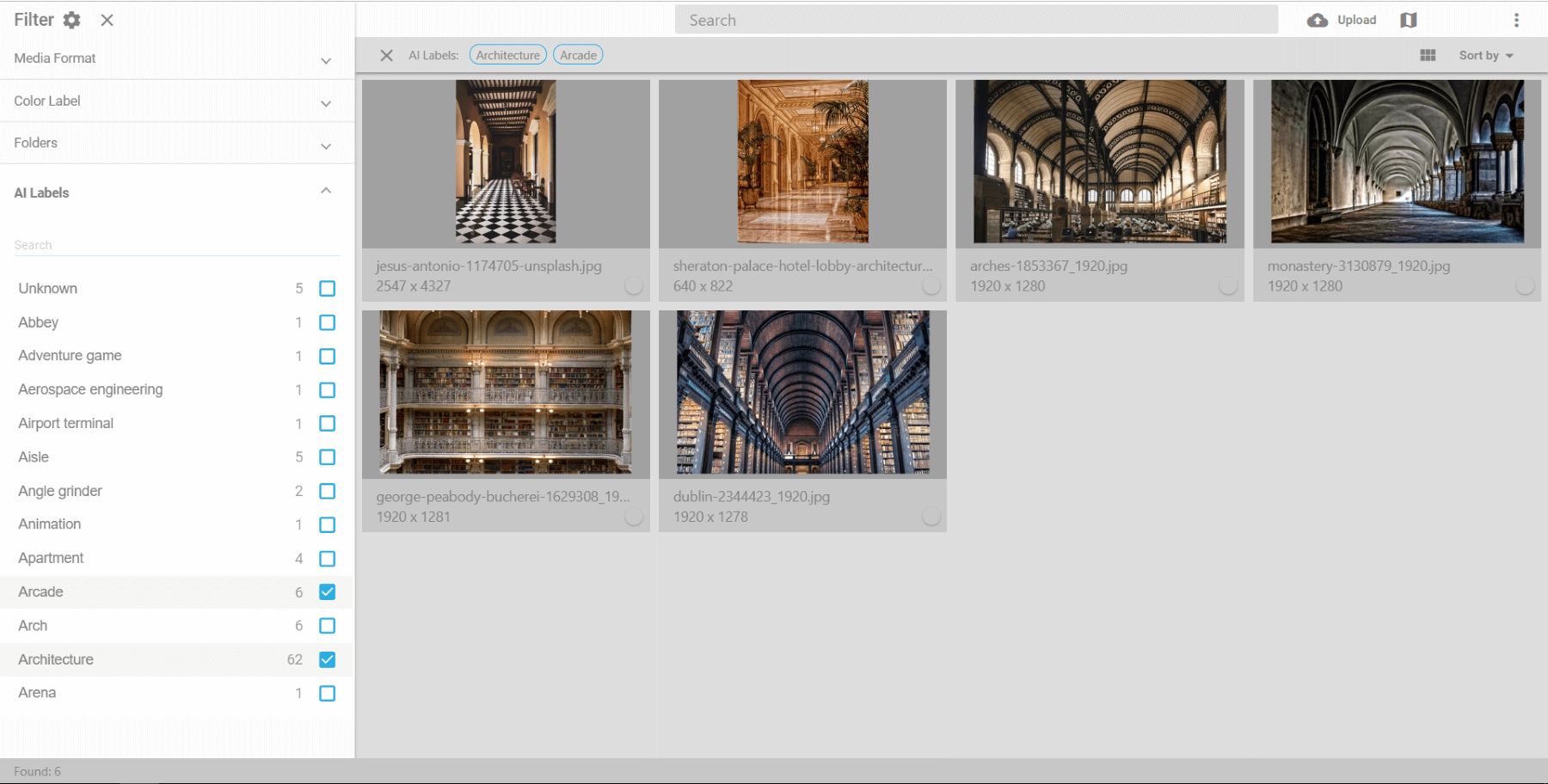The image size is (1548, 784).
Task: Uncheck the Arcade label checkbox
Action: 327,592
